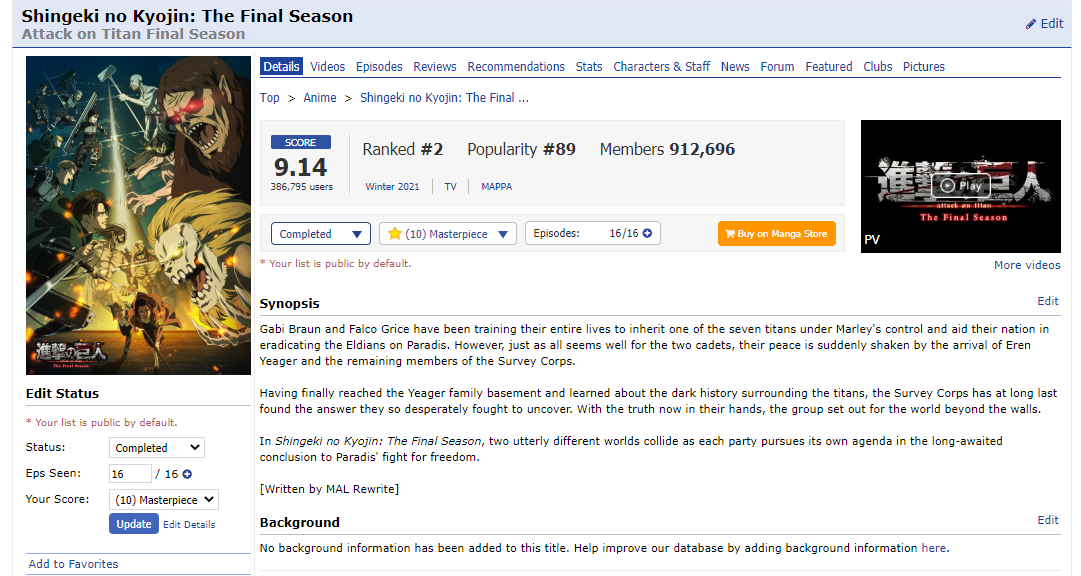Click More videos link
Image resolution: width=1081 pixels, height=576 pixels.
[x=1027, y=265]
